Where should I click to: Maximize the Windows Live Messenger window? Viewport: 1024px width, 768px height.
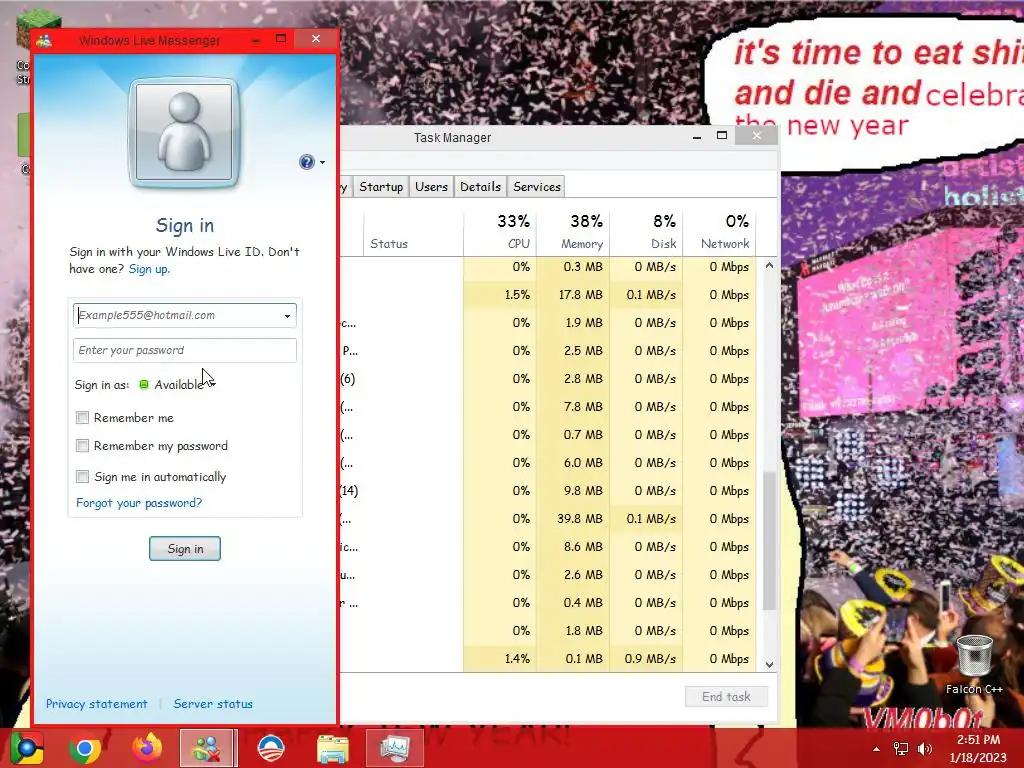coord(281,39)
